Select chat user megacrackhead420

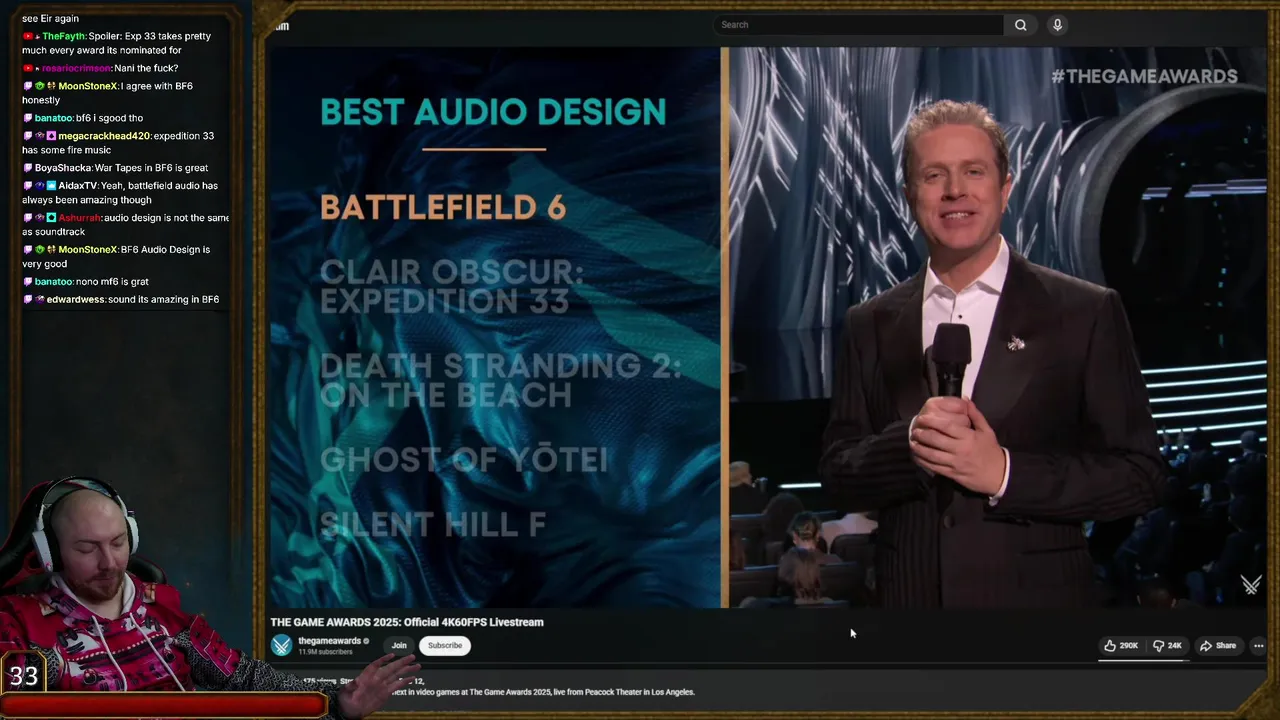point(104,136)
